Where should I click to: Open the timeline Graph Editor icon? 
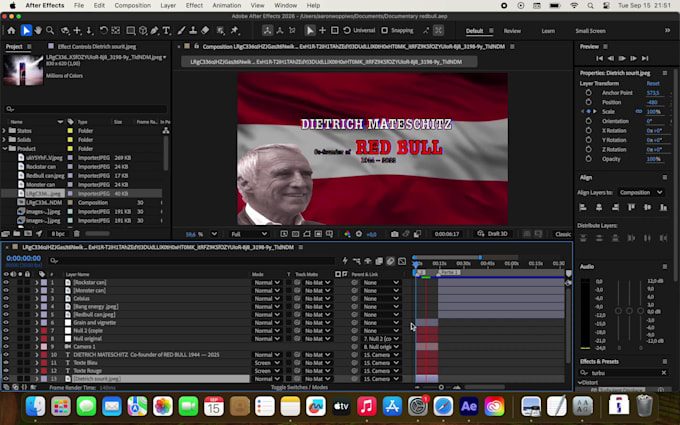click(402, 261)
